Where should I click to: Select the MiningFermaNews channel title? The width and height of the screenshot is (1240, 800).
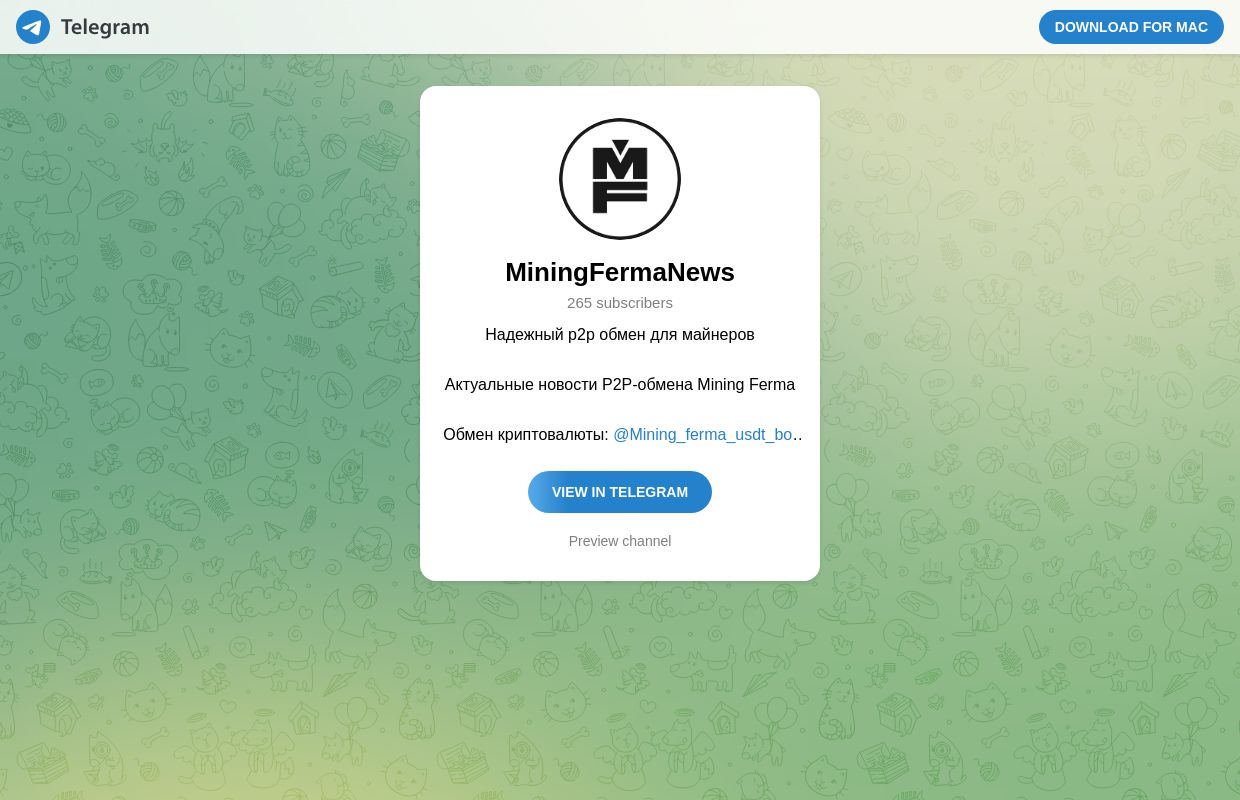620,272
